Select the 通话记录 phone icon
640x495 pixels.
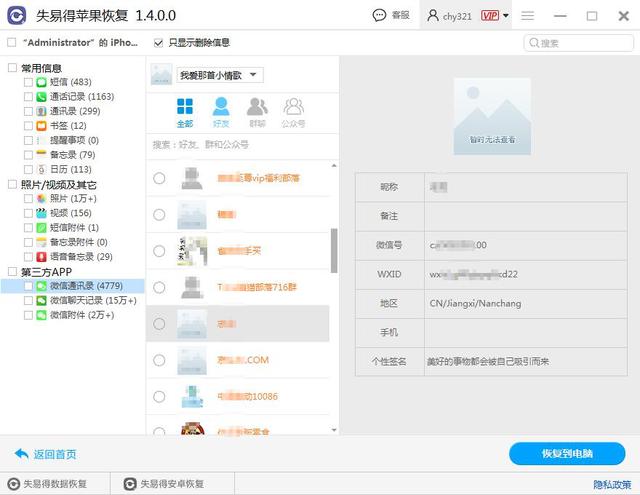[x=41, y=97]
